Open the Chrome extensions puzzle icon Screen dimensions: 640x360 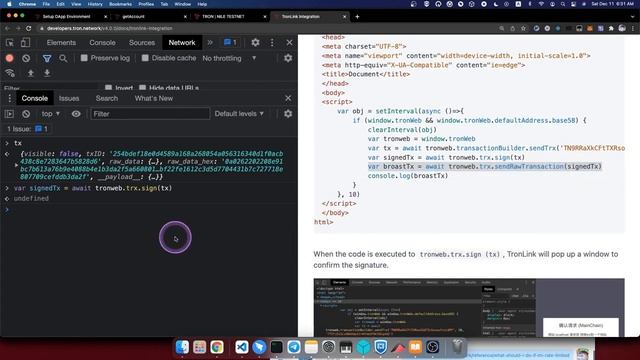click(611, 28)
